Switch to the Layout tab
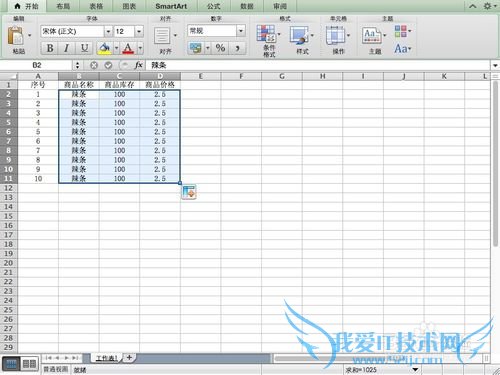This screenshot has height=375, width=500. coord(63,6)
